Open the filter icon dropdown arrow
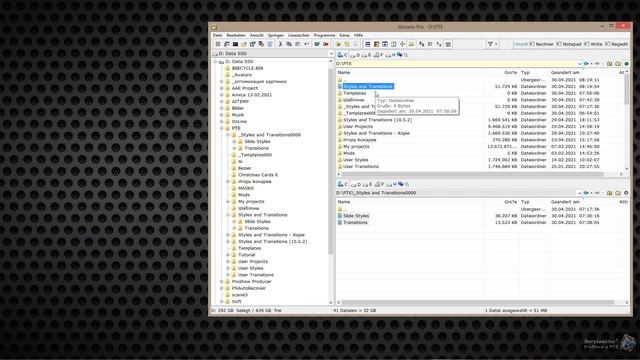The width and height of the screenshot is (640, 360). point(496,44)
